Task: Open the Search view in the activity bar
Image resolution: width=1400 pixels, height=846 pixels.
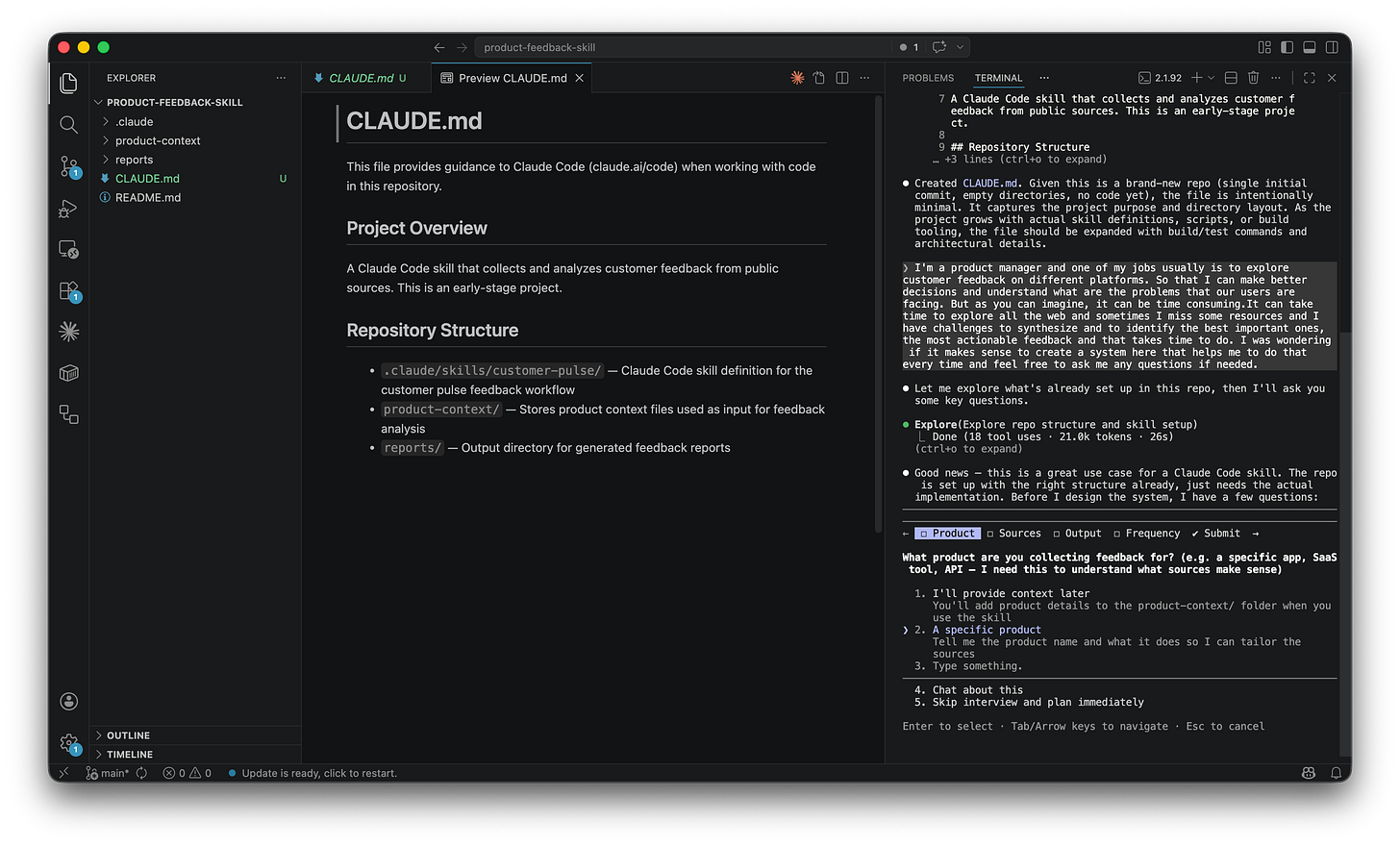Action: (68, 124)
